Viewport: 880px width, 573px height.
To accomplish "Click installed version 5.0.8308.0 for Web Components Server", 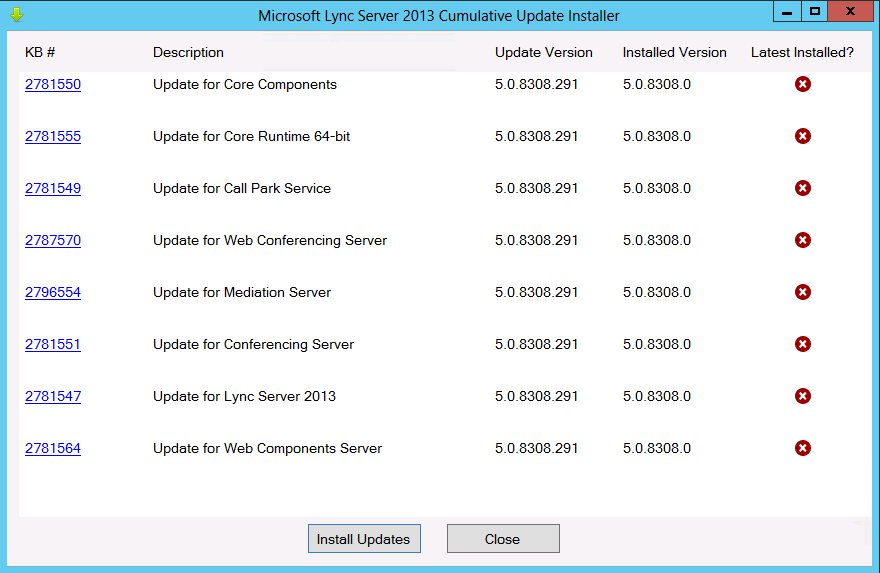I will pyautogui.click(x=657, y=448).
